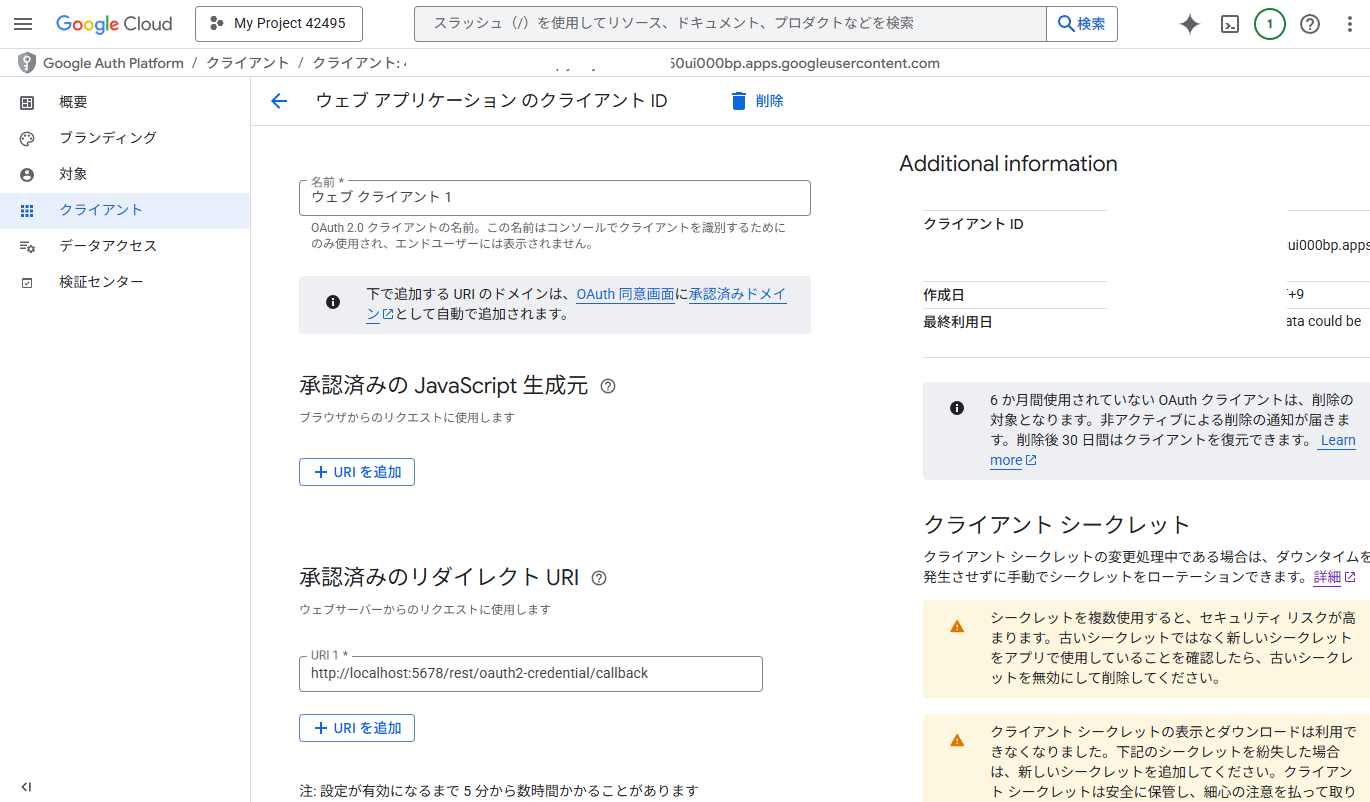Click the 最終利用日 label
Screen dimensions: 1370x802
point(958,322)
